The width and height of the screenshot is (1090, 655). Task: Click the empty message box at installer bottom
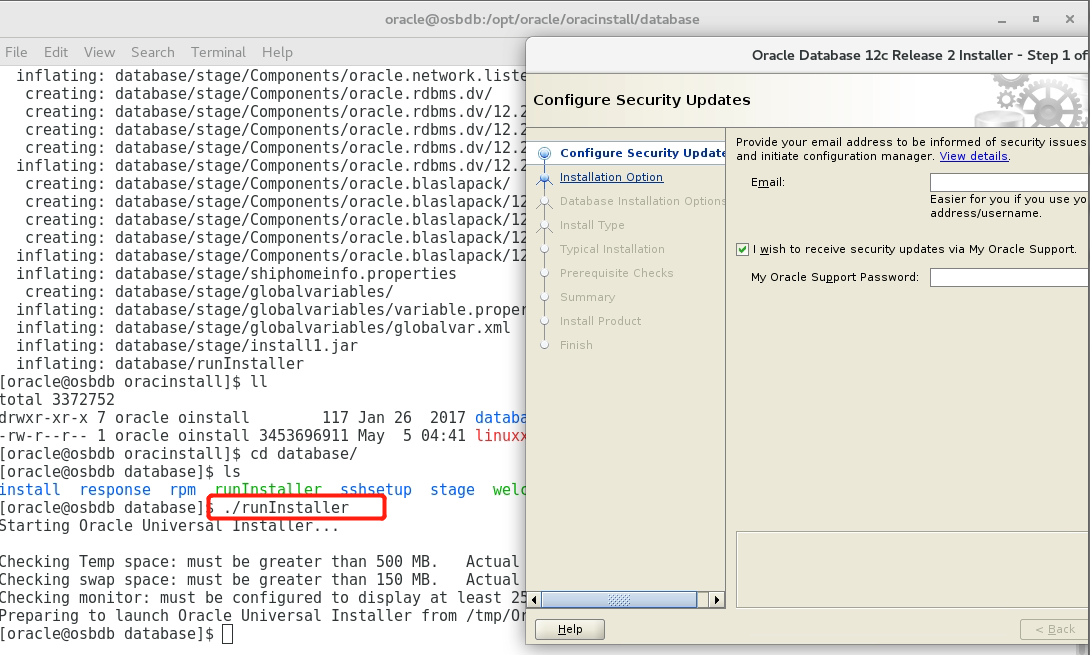[913, 569]
